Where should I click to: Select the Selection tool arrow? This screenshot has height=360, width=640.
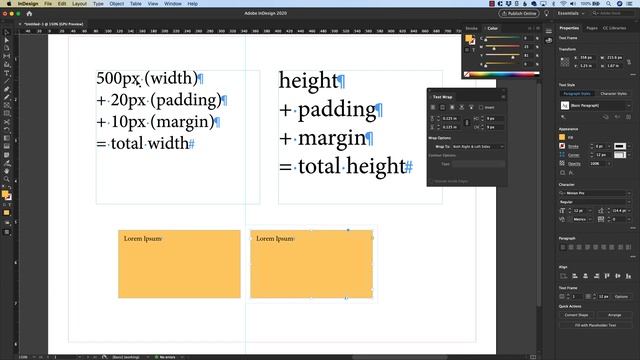tap(7, 32)
